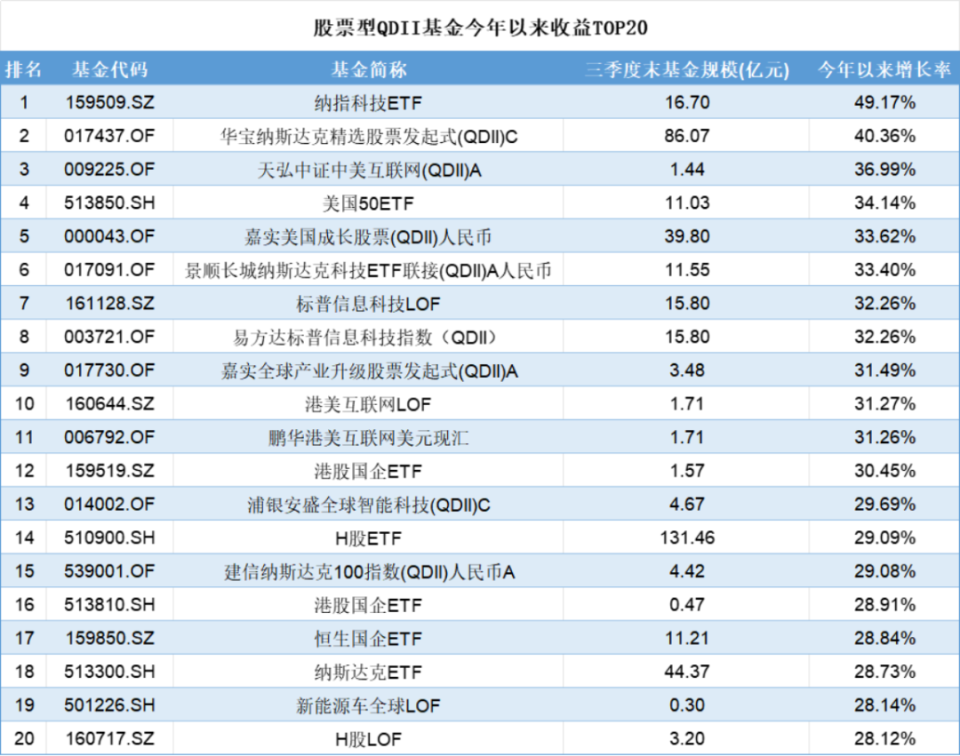Select fund code 513810.SH
The height and width of the screenshot is (756, 960).
click(x=110, y=605)
